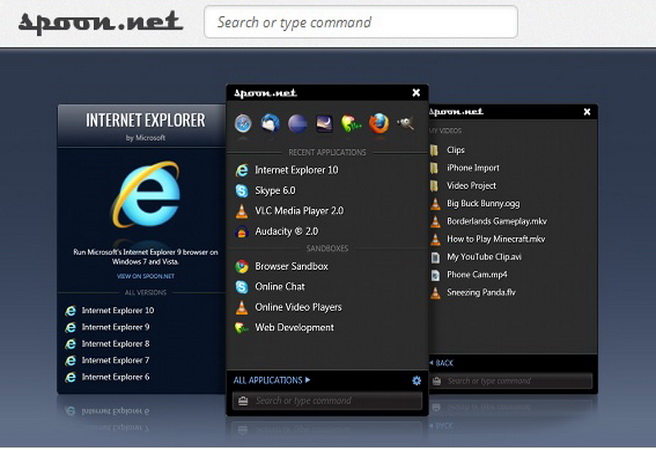Open Safari from the center panel icon row
The image size is (656, 450).
pos(243,123)
